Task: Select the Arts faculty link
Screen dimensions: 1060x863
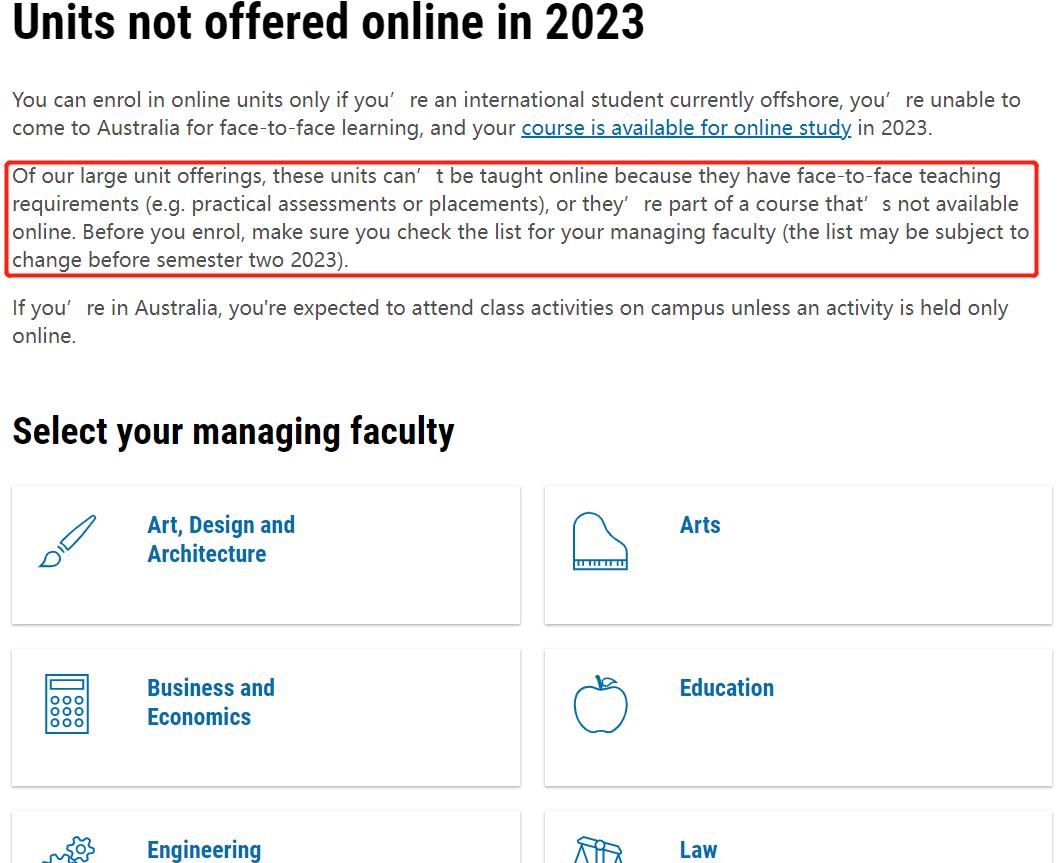Action: coord(700,525)
